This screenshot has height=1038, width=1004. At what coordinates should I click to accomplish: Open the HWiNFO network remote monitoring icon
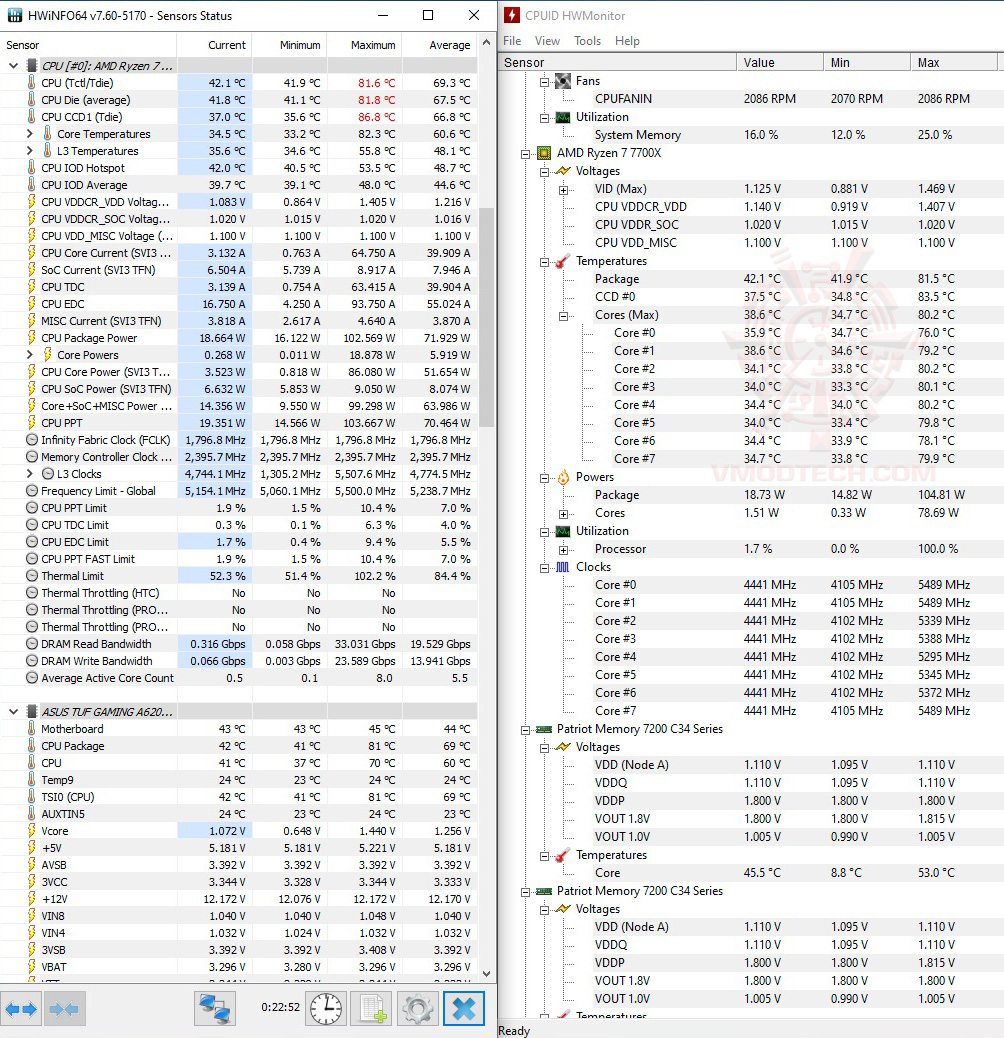click(215, 1009)
